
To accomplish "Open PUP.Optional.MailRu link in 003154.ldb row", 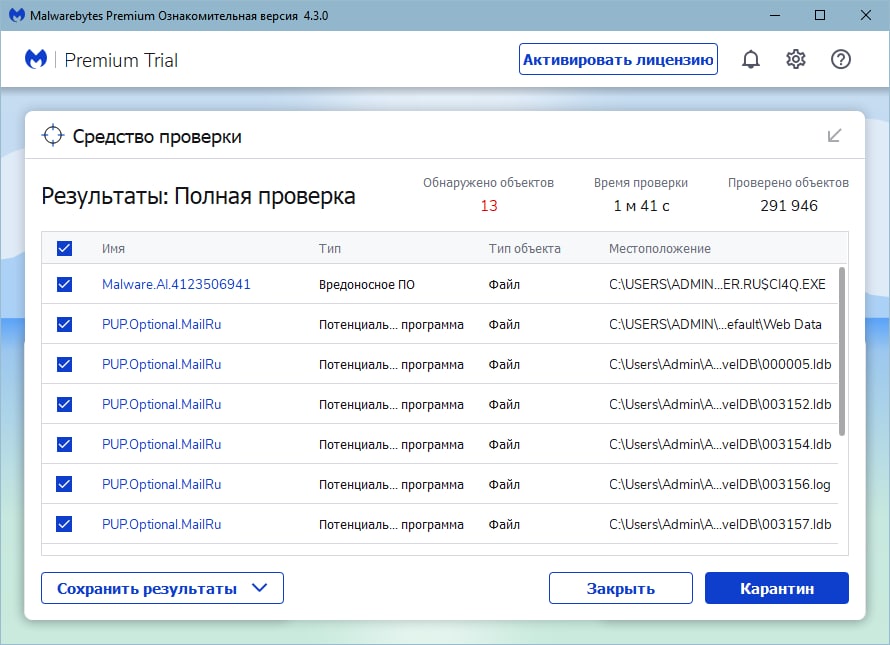I will coord(161,444).
